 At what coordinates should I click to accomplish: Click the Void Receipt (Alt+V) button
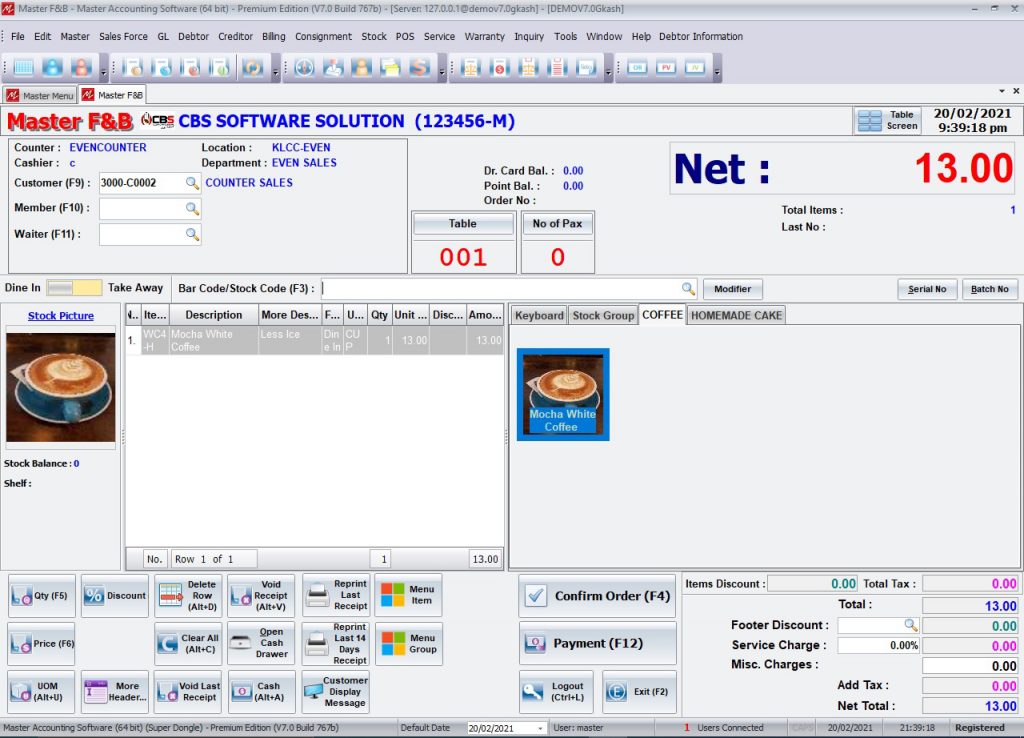[261, 596]
